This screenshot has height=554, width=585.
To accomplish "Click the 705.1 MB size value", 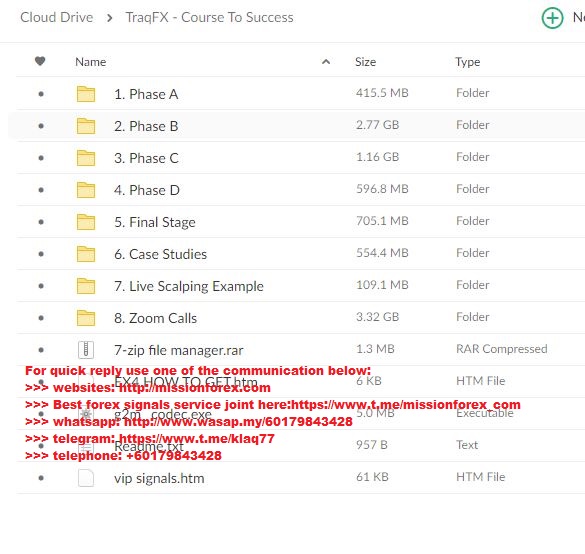I will pos(382,221).
